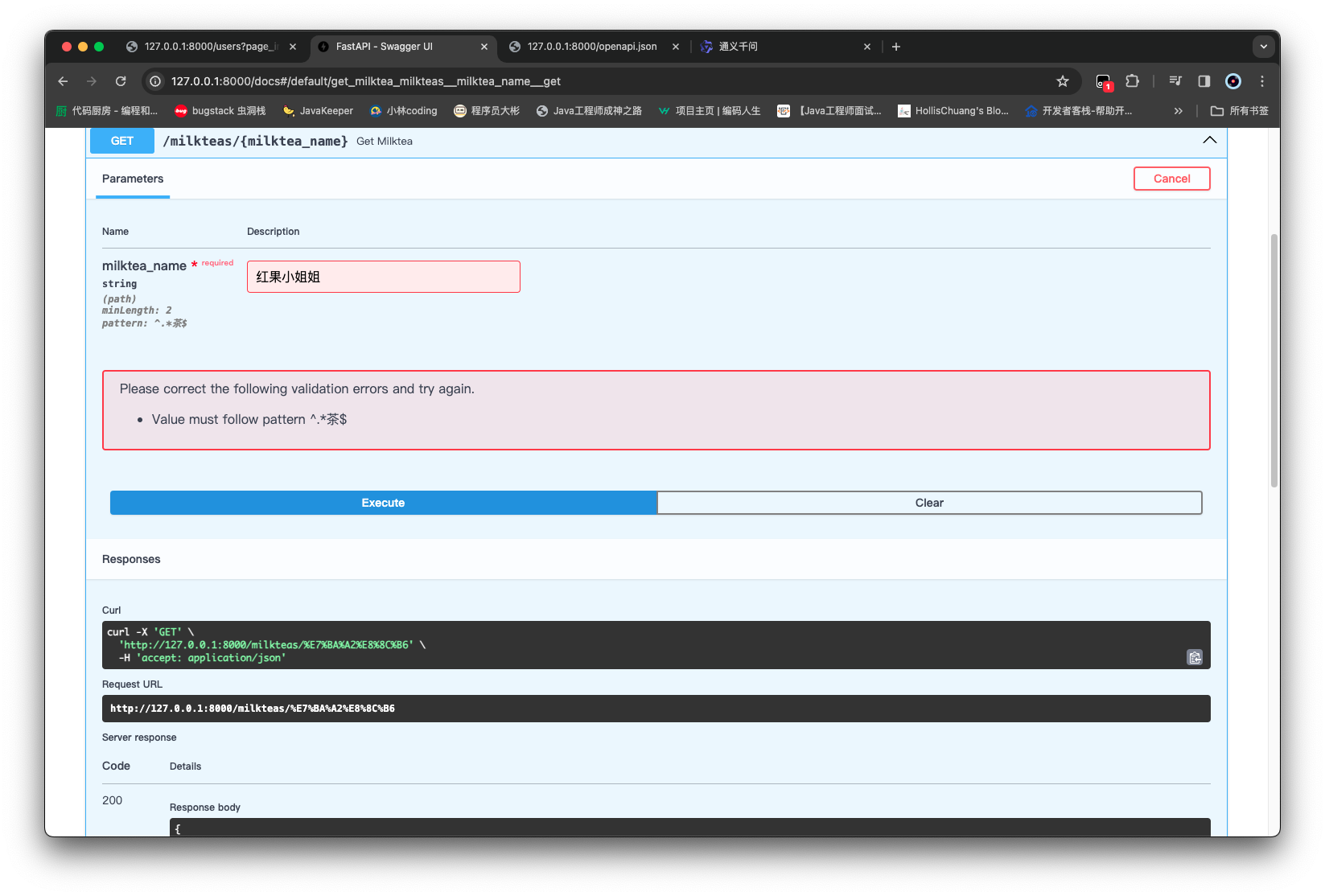The image size is (1325, 896).
Task: Expand the tab search dropdown arrow
Action: (x=1264, y=47)
